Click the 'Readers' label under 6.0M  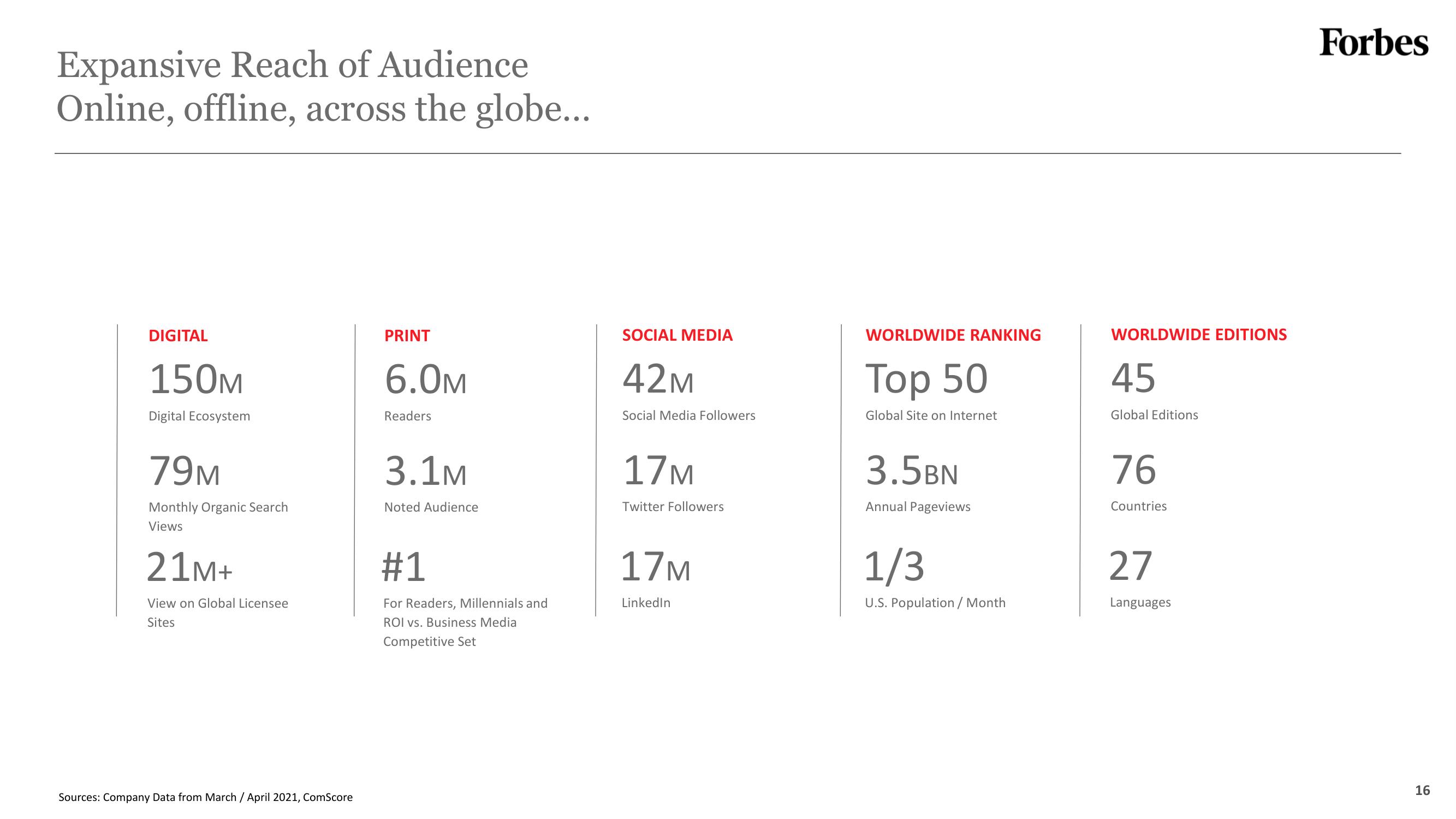tap(407, 416)
